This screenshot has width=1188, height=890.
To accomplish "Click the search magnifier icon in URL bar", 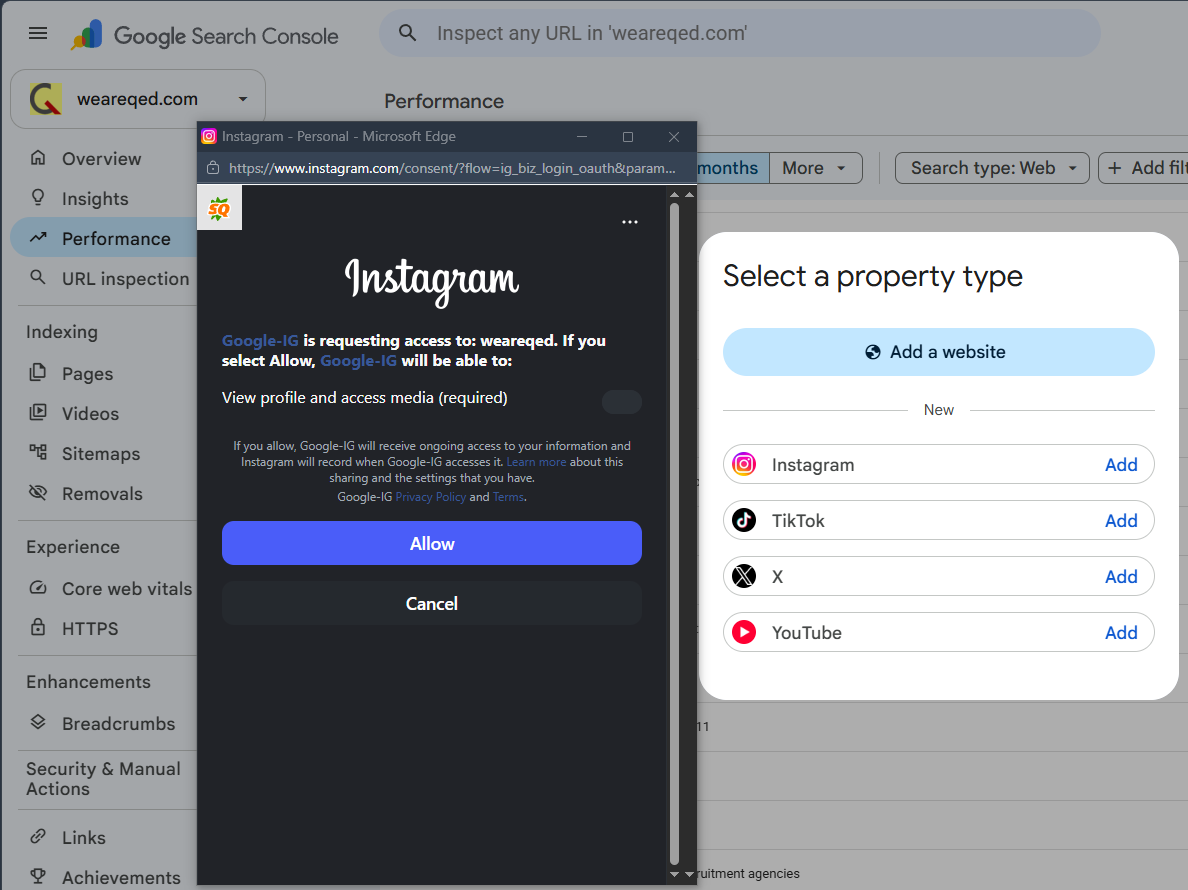I will (x=408, y=33).
